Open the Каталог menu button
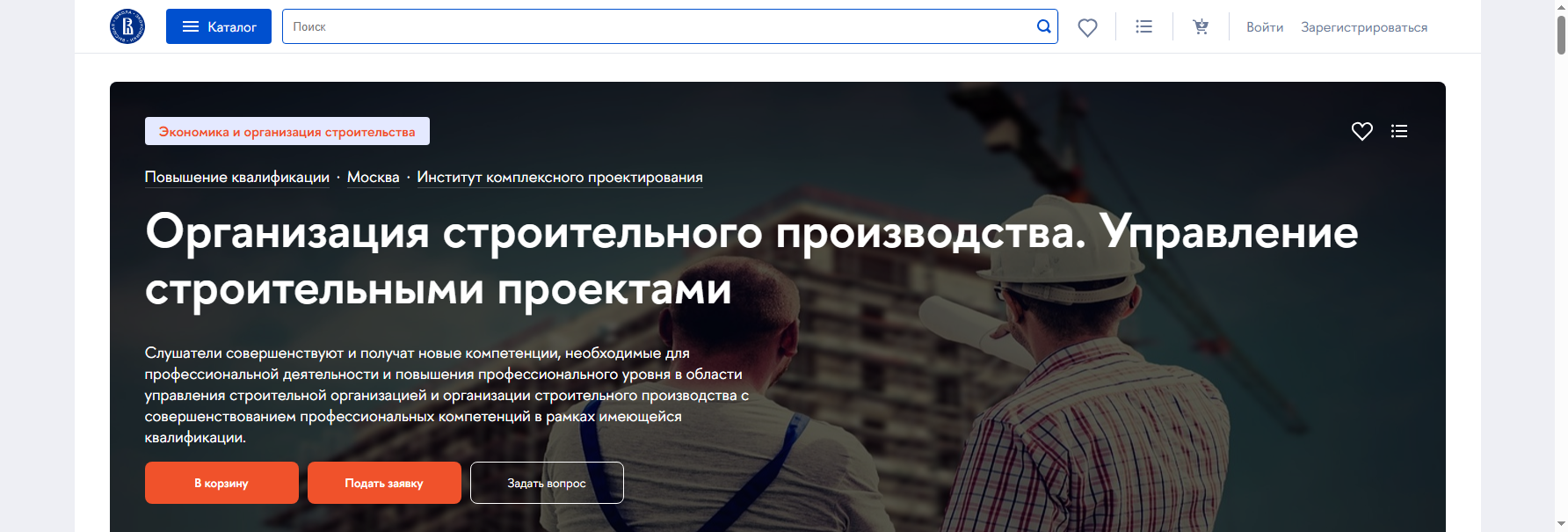 [219, 26]
